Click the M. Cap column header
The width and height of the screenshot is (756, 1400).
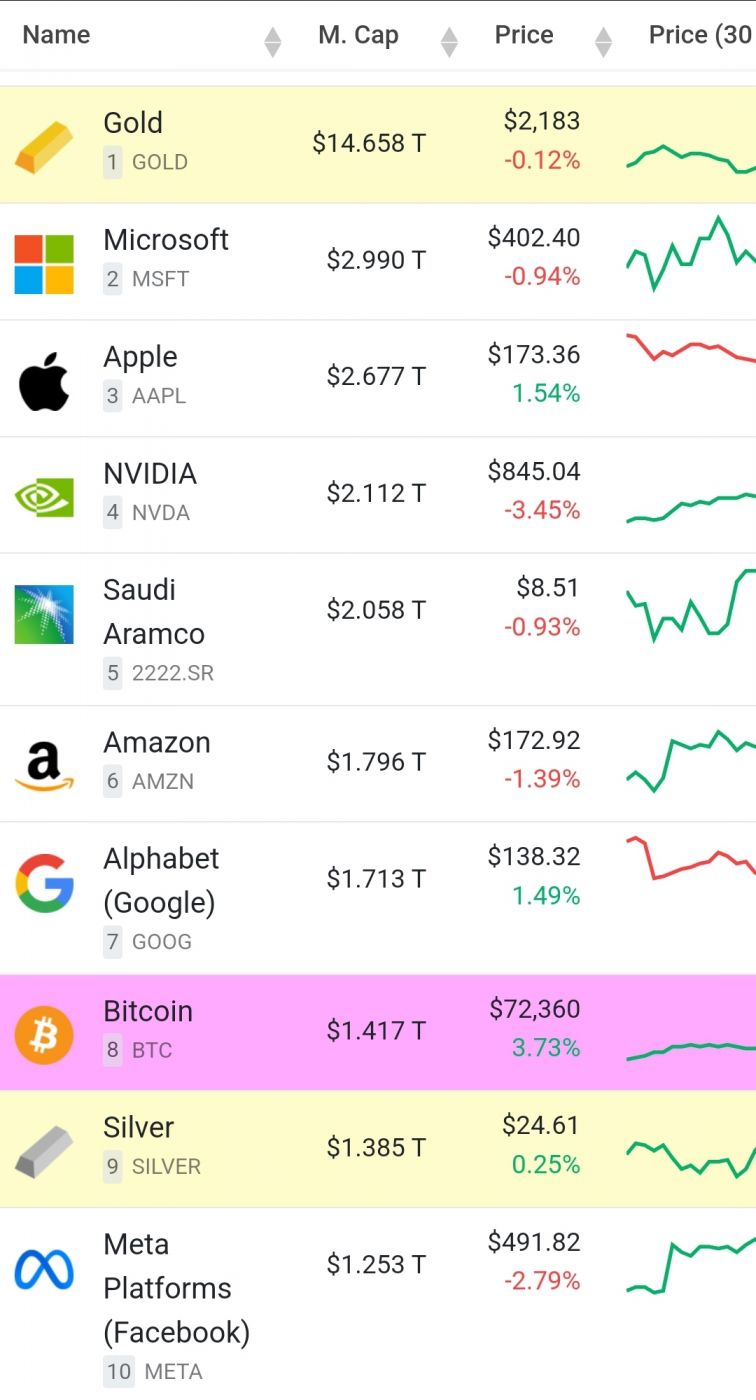358,35
